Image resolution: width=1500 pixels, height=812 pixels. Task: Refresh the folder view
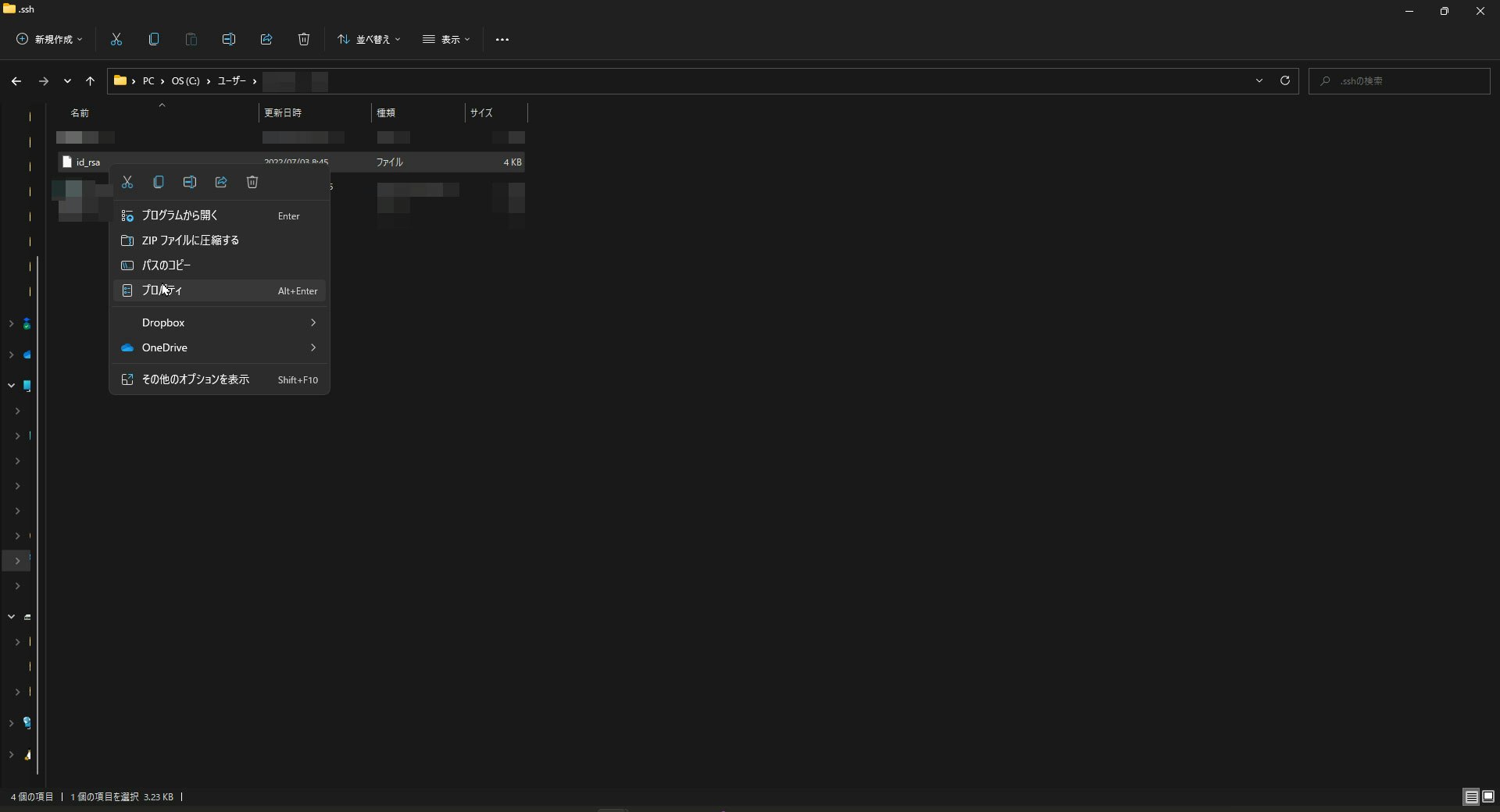click(1285, 80)
